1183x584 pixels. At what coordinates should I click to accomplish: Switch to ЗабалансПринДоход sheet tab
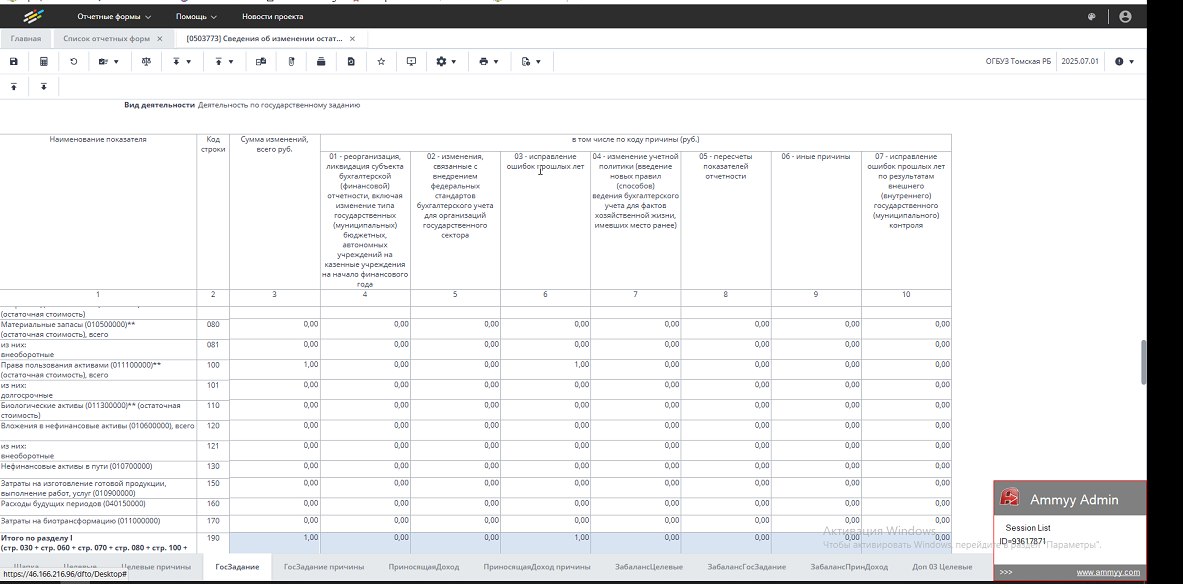point(849,567)
